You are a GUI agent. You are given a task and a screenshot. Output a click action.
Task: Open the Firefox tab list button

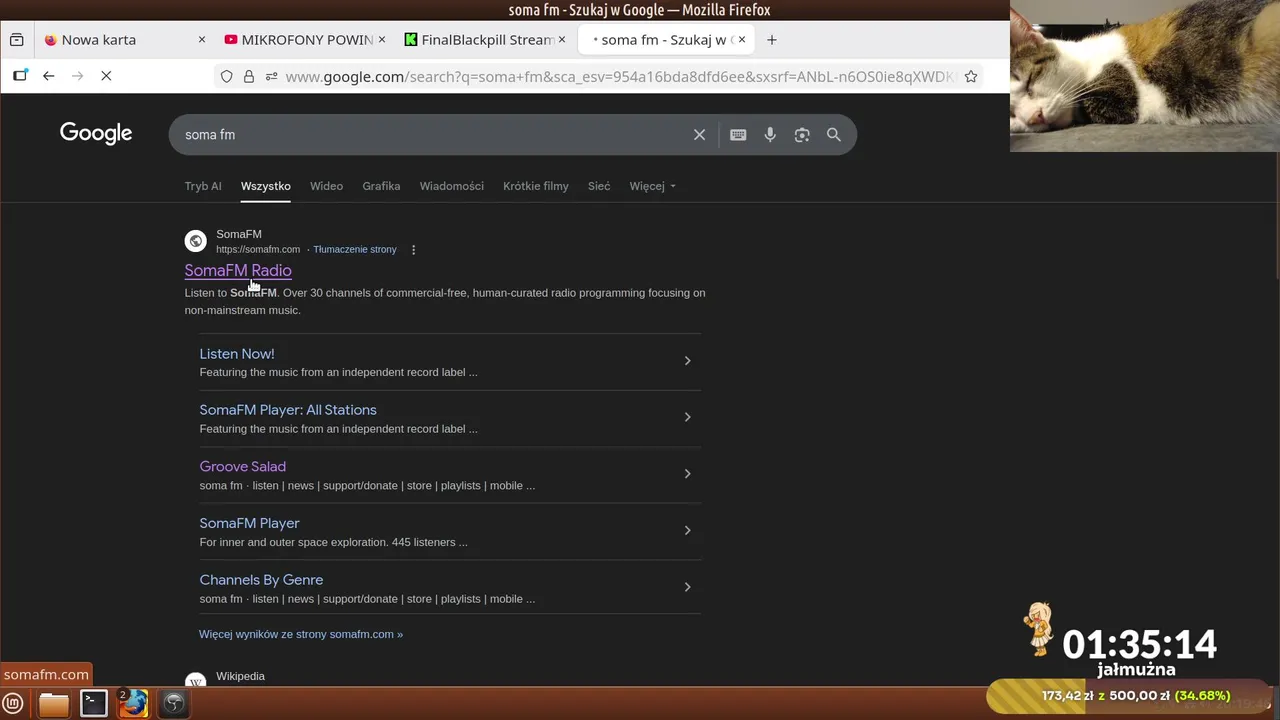tap(16, 40)
